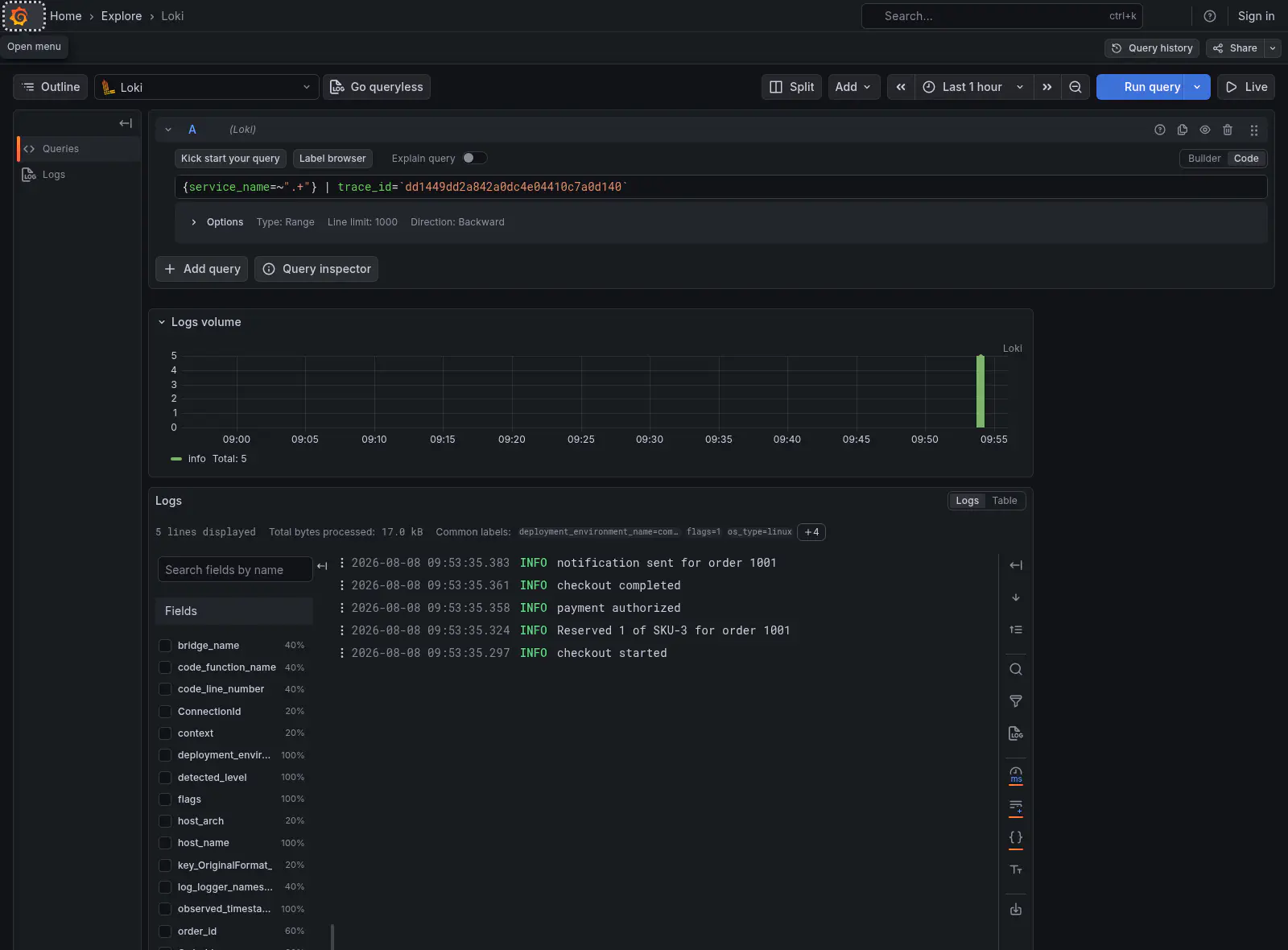Open the help question-mark icon in header
Image resolution: width=1288 pixels, height=950 pixels.
(1209, 16)
